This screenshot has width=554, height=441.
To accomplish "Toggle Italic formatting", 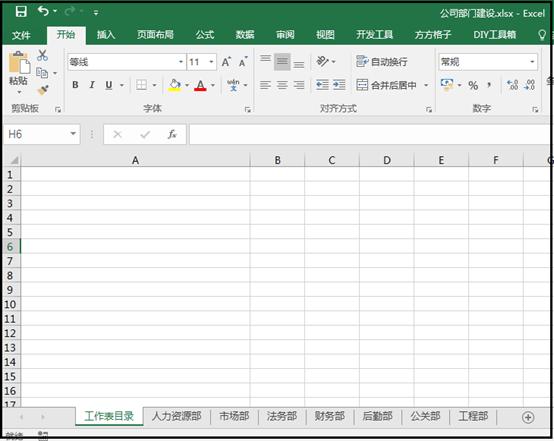I will 92,85.
